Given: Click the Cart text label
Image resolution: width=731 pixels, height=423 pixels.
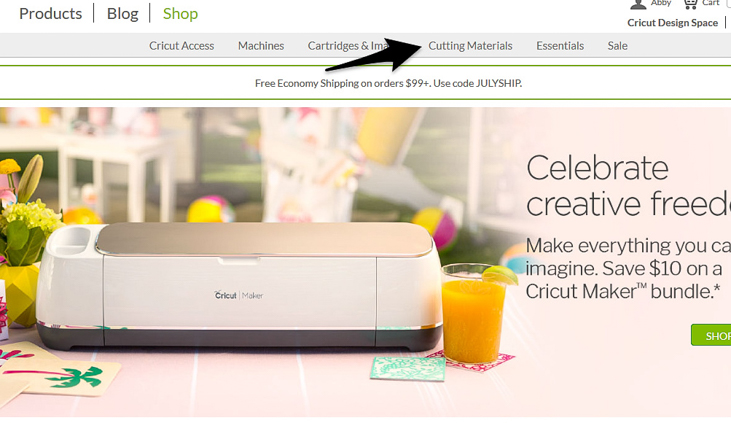Looking at the screenshot, I should (x=710, y=3).
